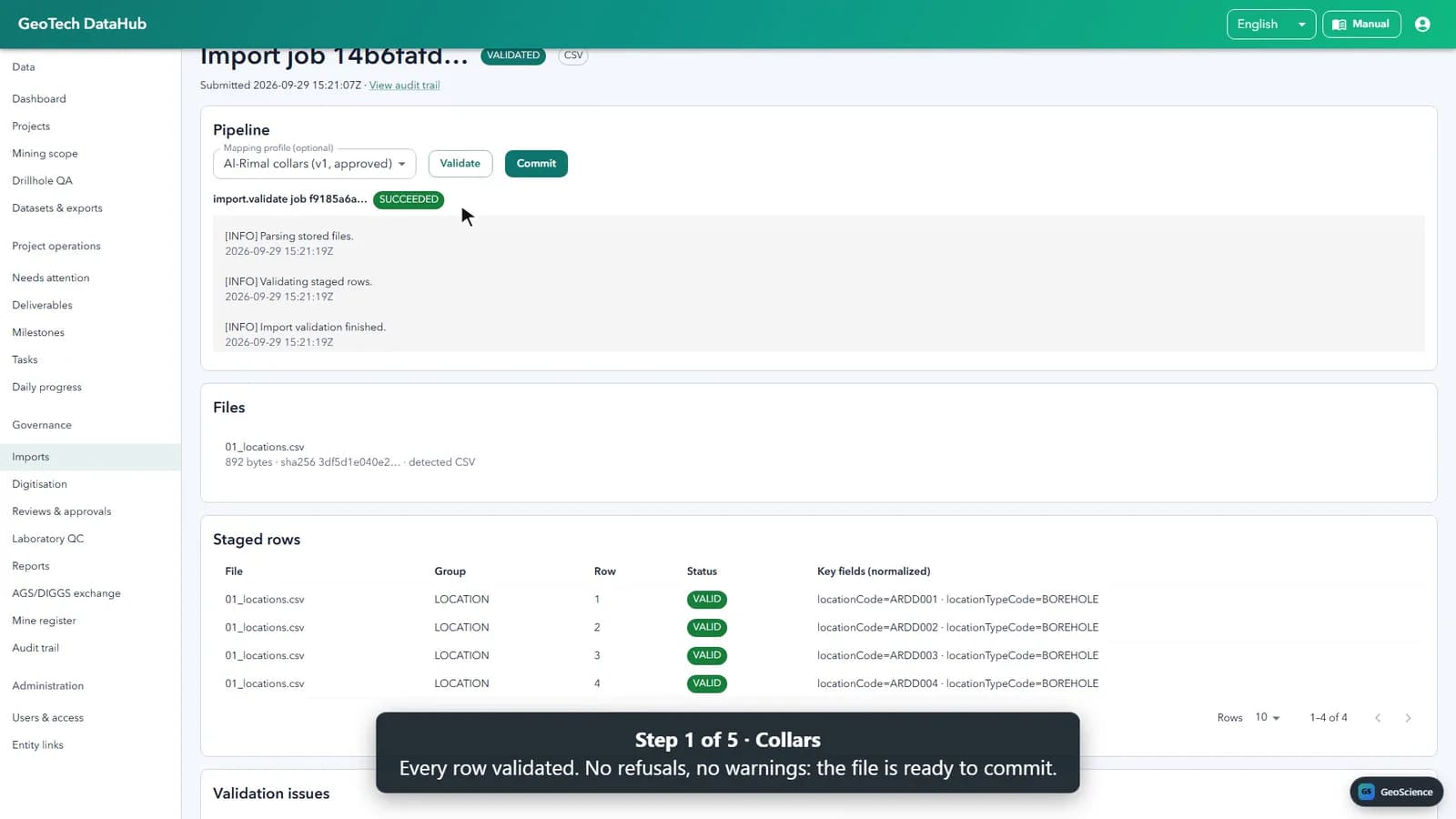This screenshot has height=819, width=1456.
Task: Click the Validate button
Action: coord(460,164)
